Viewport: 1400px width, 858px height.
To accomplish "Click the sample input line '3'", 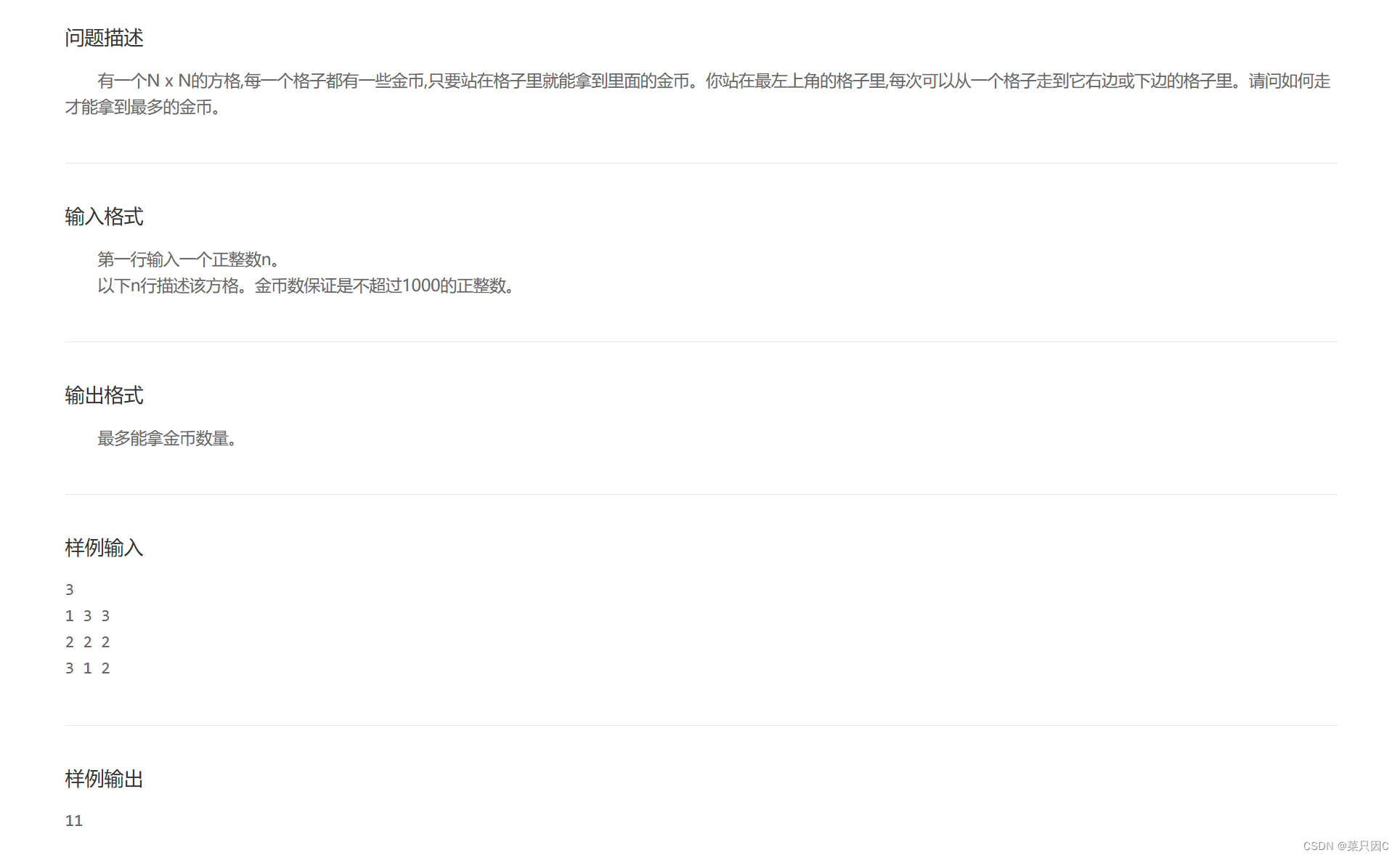I will (x=70, y=590).
